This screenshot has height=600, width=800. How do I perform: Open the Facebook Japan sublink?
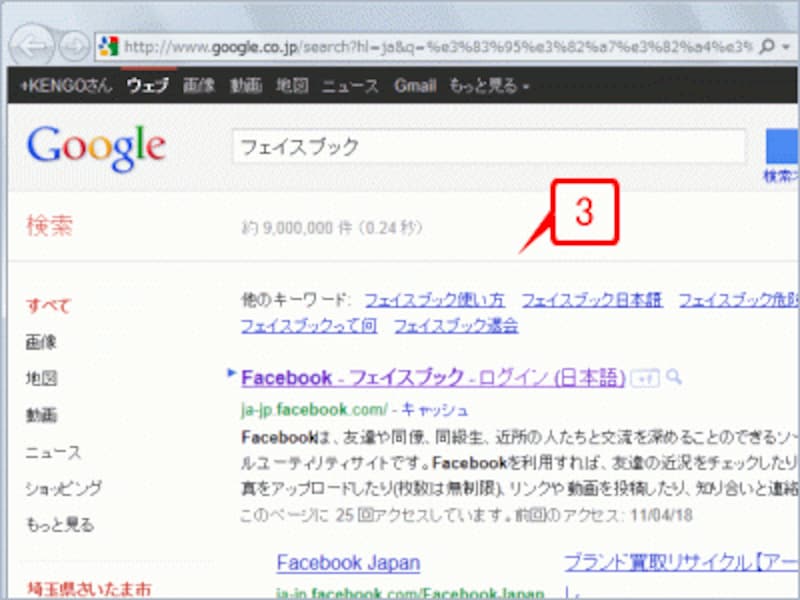coord(348,563)
